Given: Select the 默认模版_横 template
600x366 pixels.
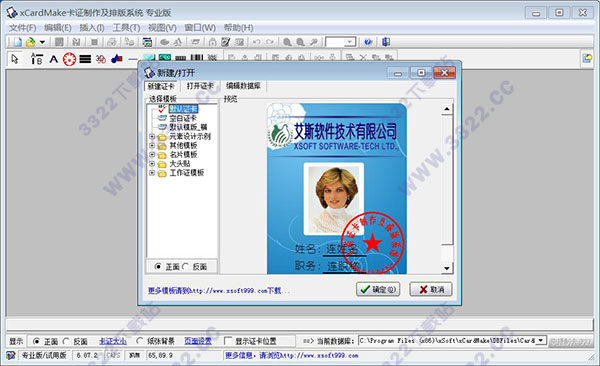Looking at the screenshot, I should coord(188,127).
